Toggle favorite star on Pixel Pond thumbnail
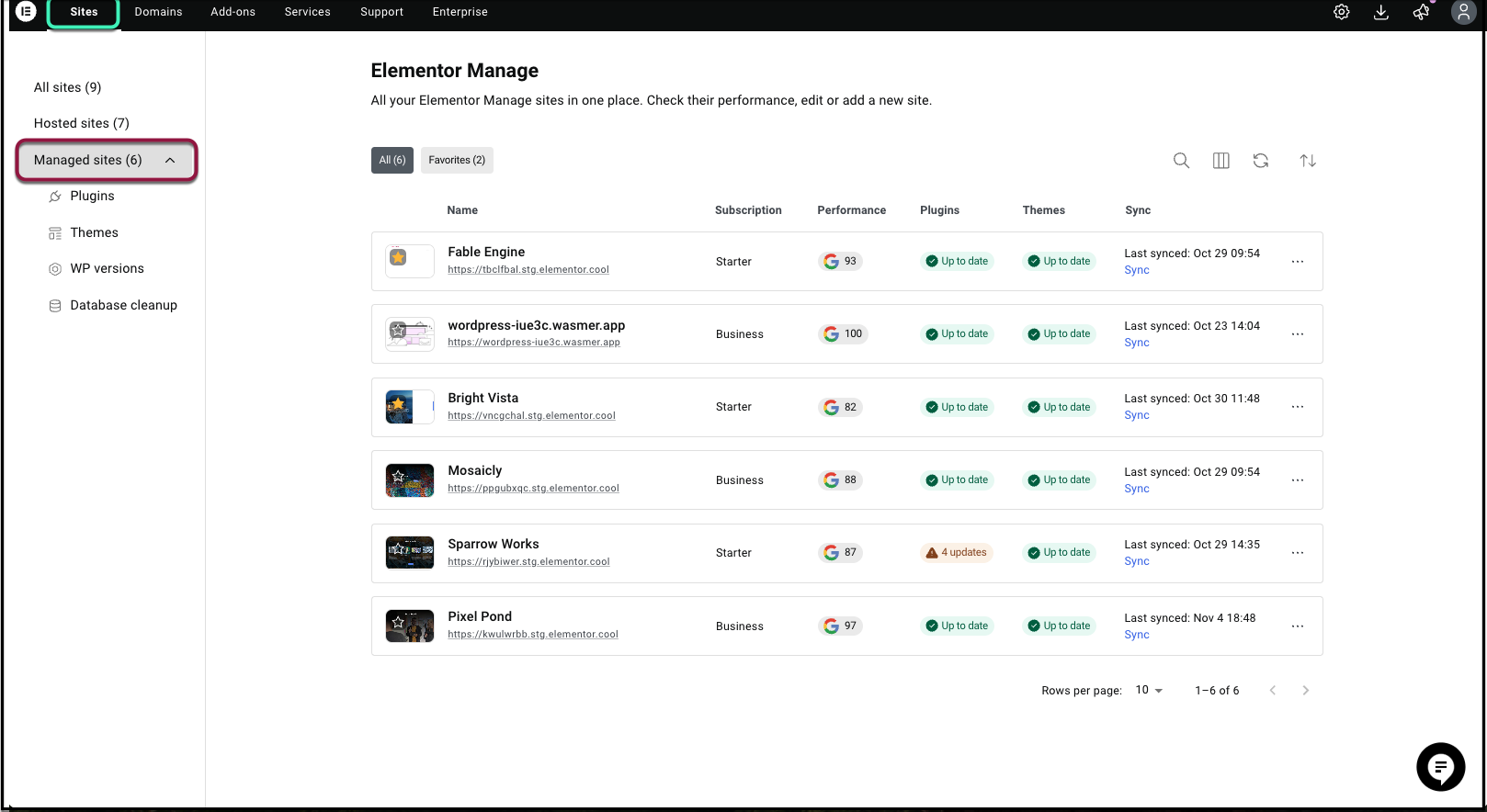1487x812 pixels. click(398, 622)
